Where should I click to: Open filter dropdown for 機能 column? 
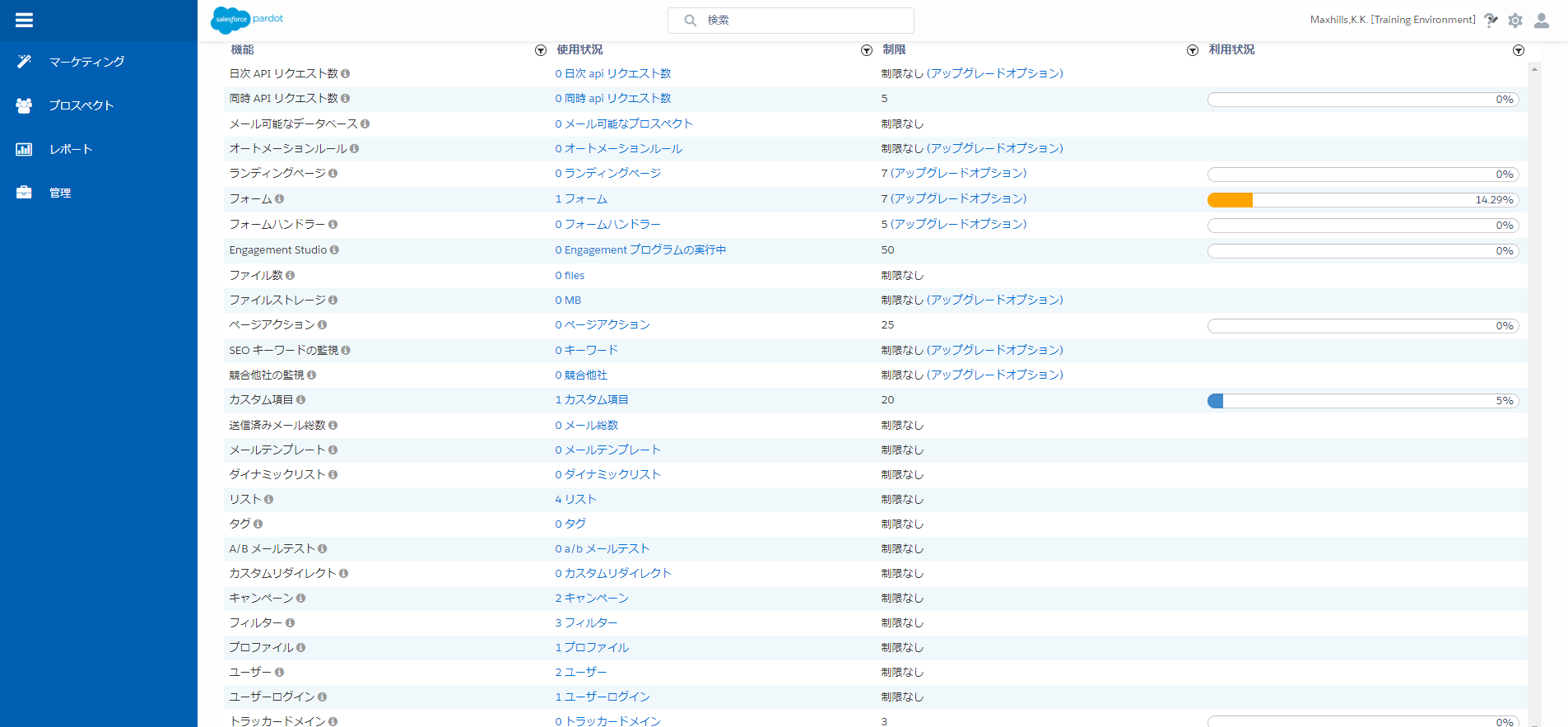coord(541,51)
